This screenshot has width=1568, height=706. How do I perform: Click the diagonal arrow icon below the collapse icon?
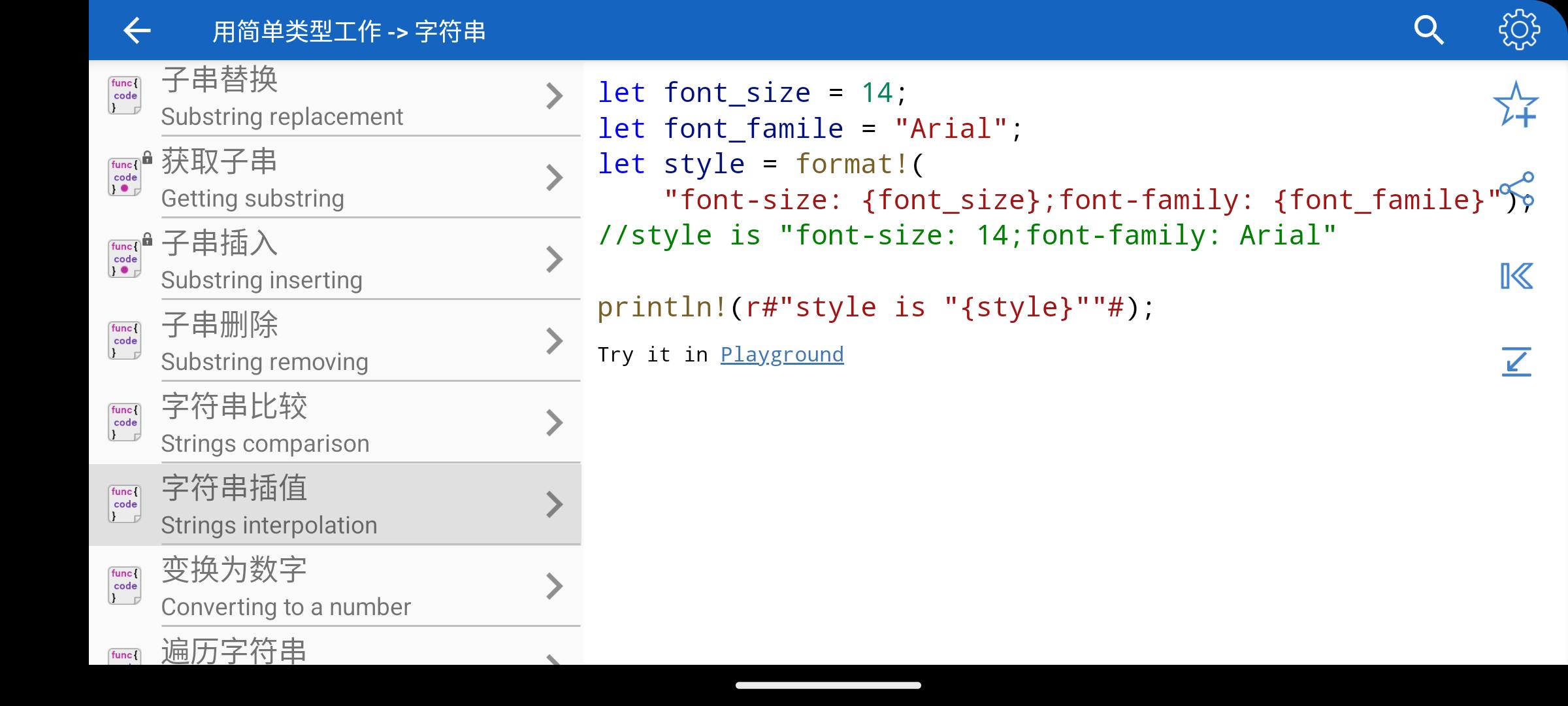point(1516,361)
